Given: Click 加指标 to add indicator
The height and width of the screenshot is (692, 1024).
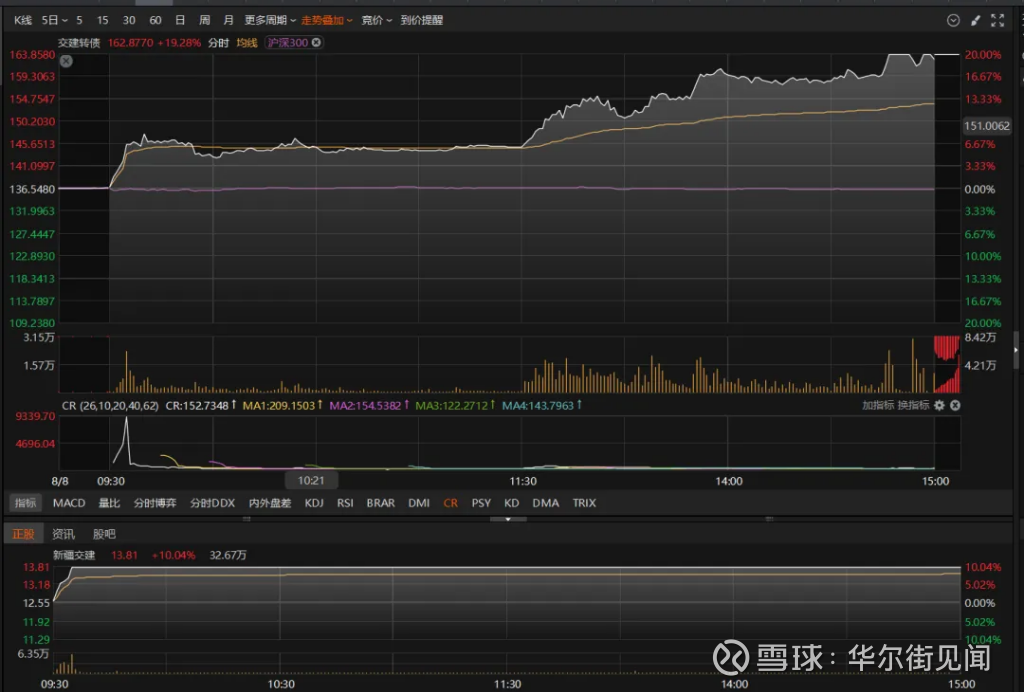Looking at the screenshot, I should click(878, 405).
